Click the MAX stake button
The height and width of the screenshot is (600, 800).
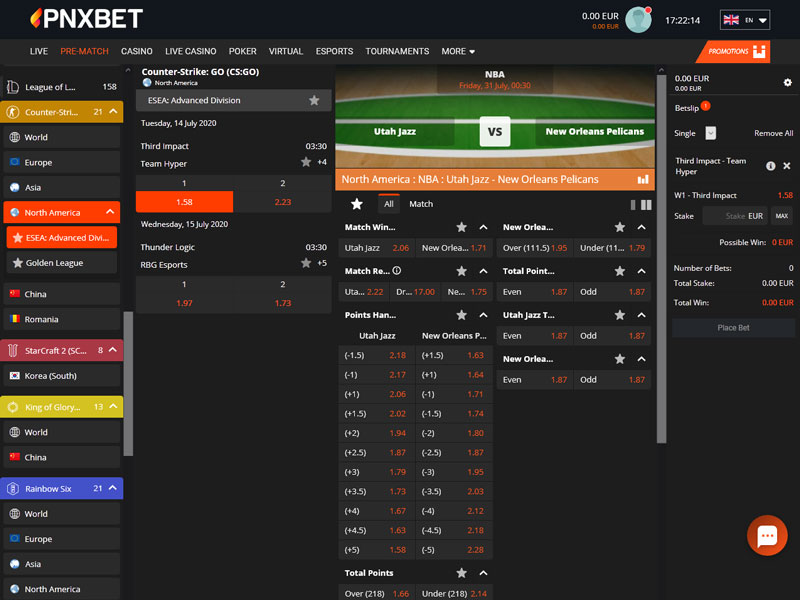pyautogui.click(x=782, y=216)
